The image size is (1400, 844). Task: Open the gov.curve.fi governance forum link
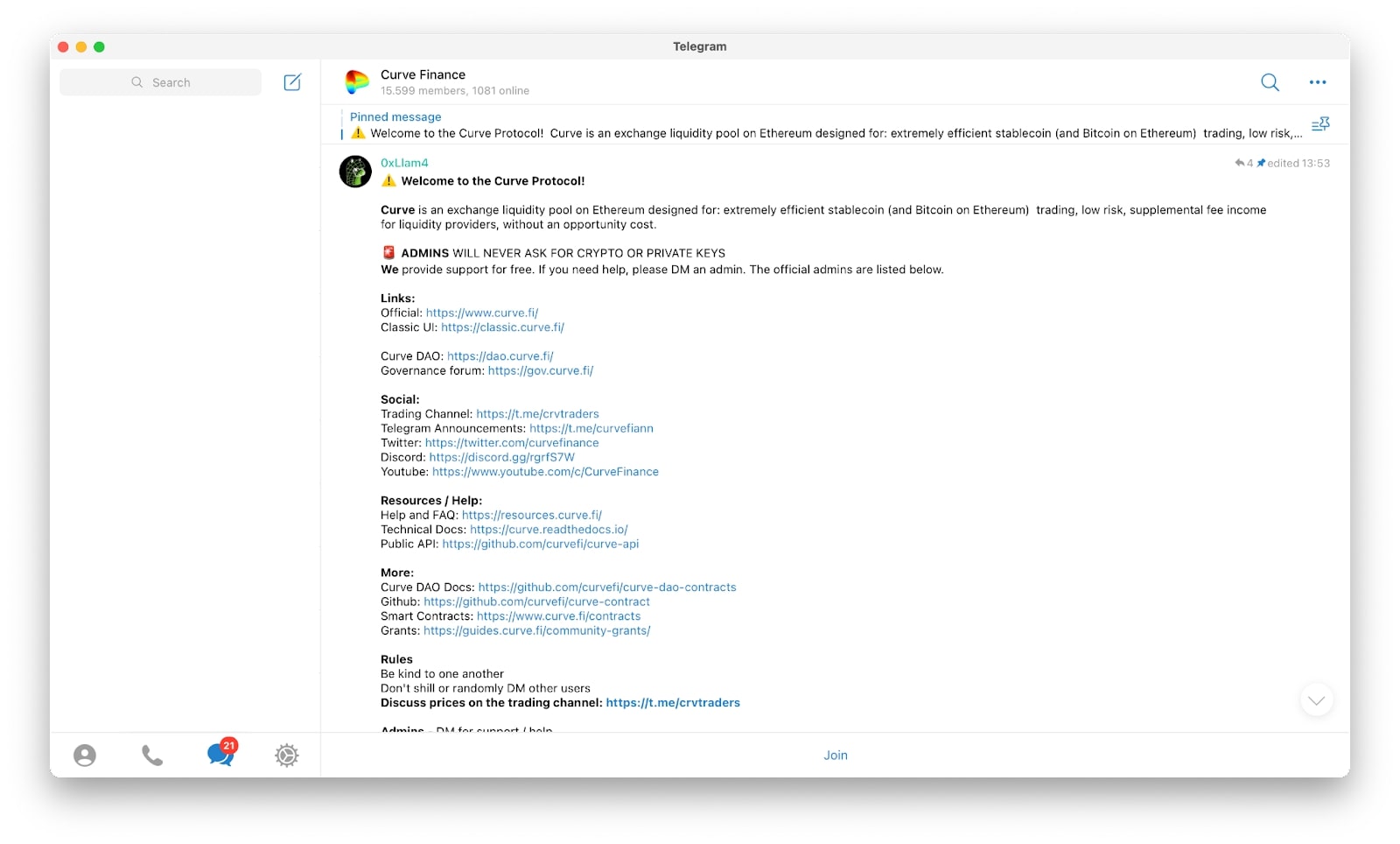click(x=541, y=371)
